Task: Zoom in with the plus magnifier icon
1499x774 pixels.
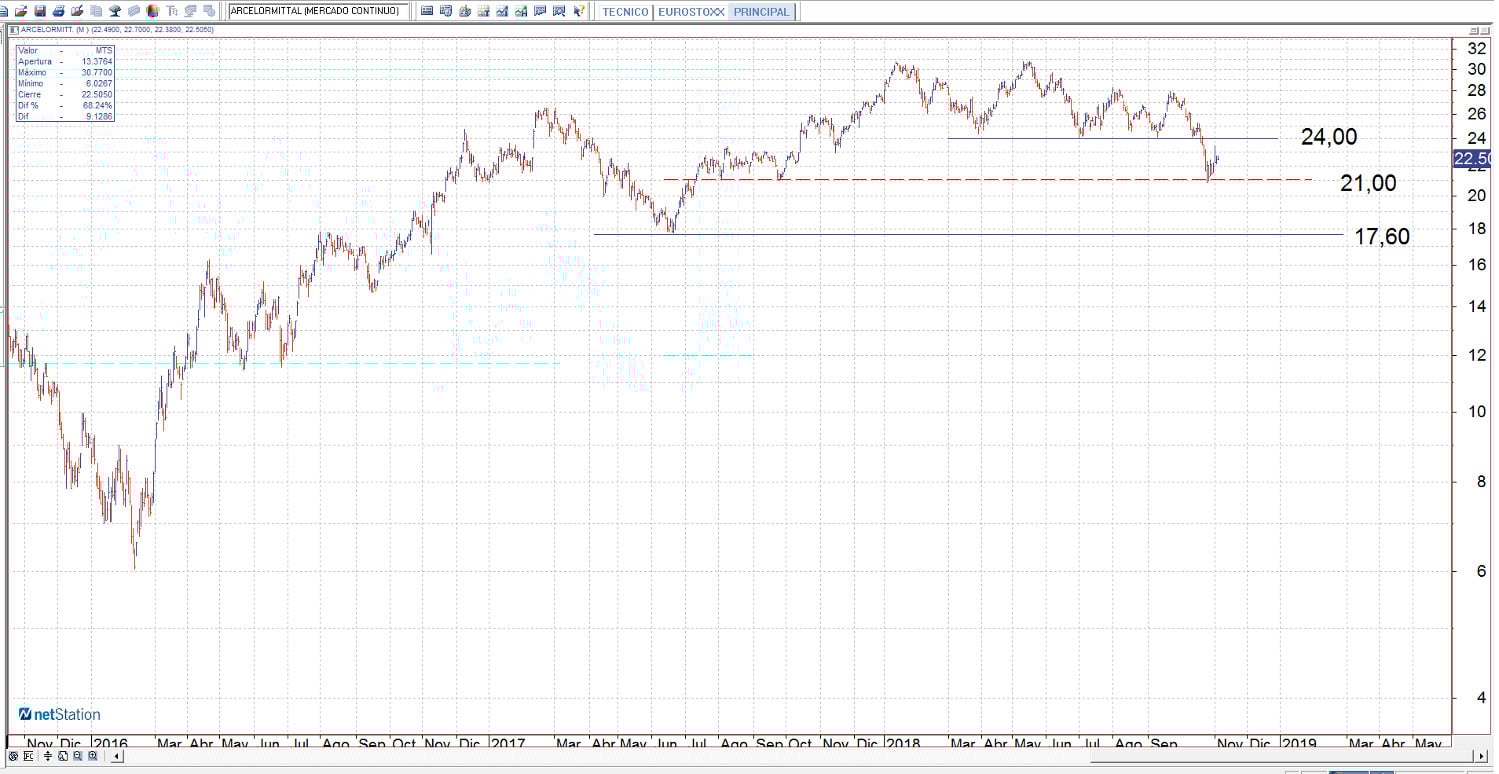Action: point(91,756)
